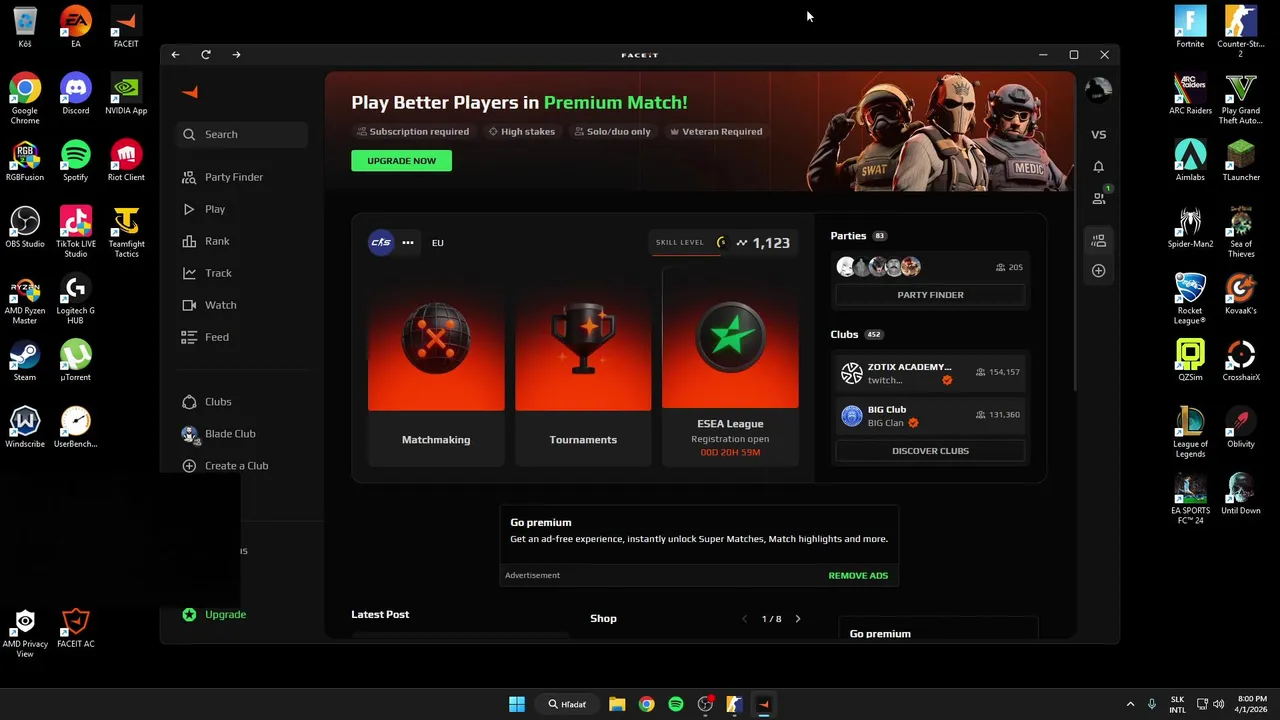Show hidden system tray icons
Screen dimensions: 1280x720
1130,704
